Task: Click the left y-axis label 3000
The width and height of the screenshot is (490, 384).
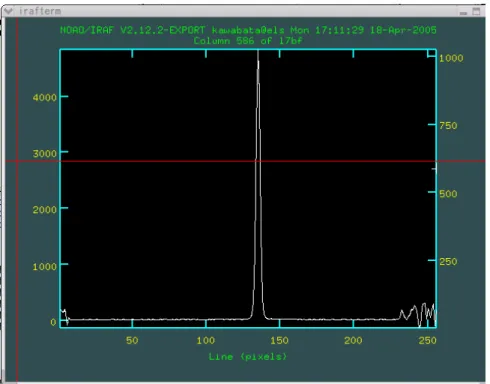Action: point(45,154)
